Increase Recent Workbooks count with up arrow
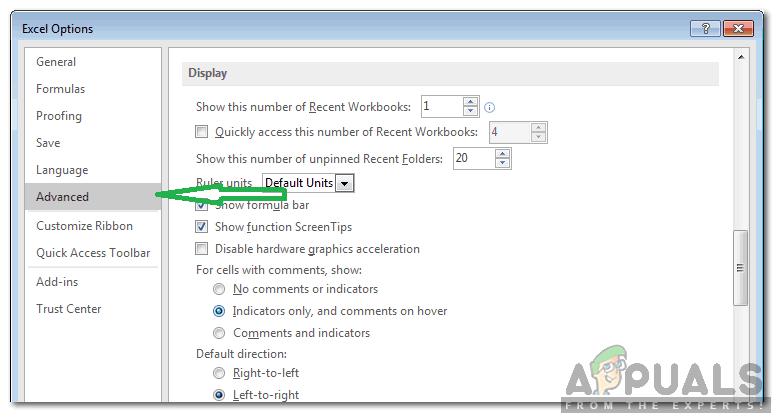The width and height of the screenshot is (775, 413). [471, 102]
